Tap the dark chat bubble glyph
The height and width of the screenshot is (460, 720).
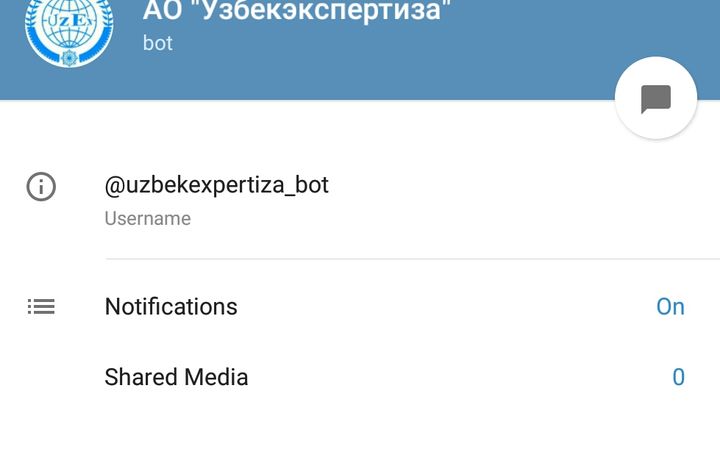pos(656,98)
